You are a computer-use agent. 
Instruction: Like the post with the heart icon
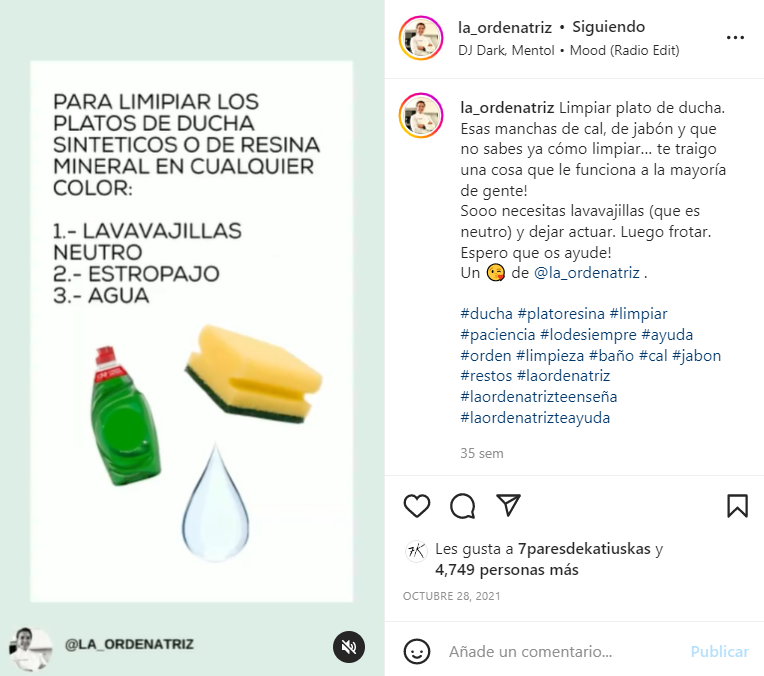(417, 505)
